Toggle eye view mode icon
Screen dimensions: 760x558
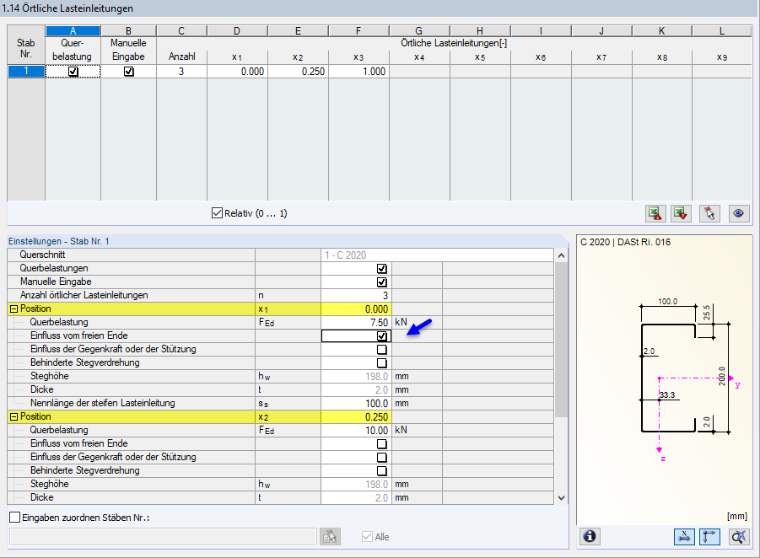[739, 213]
